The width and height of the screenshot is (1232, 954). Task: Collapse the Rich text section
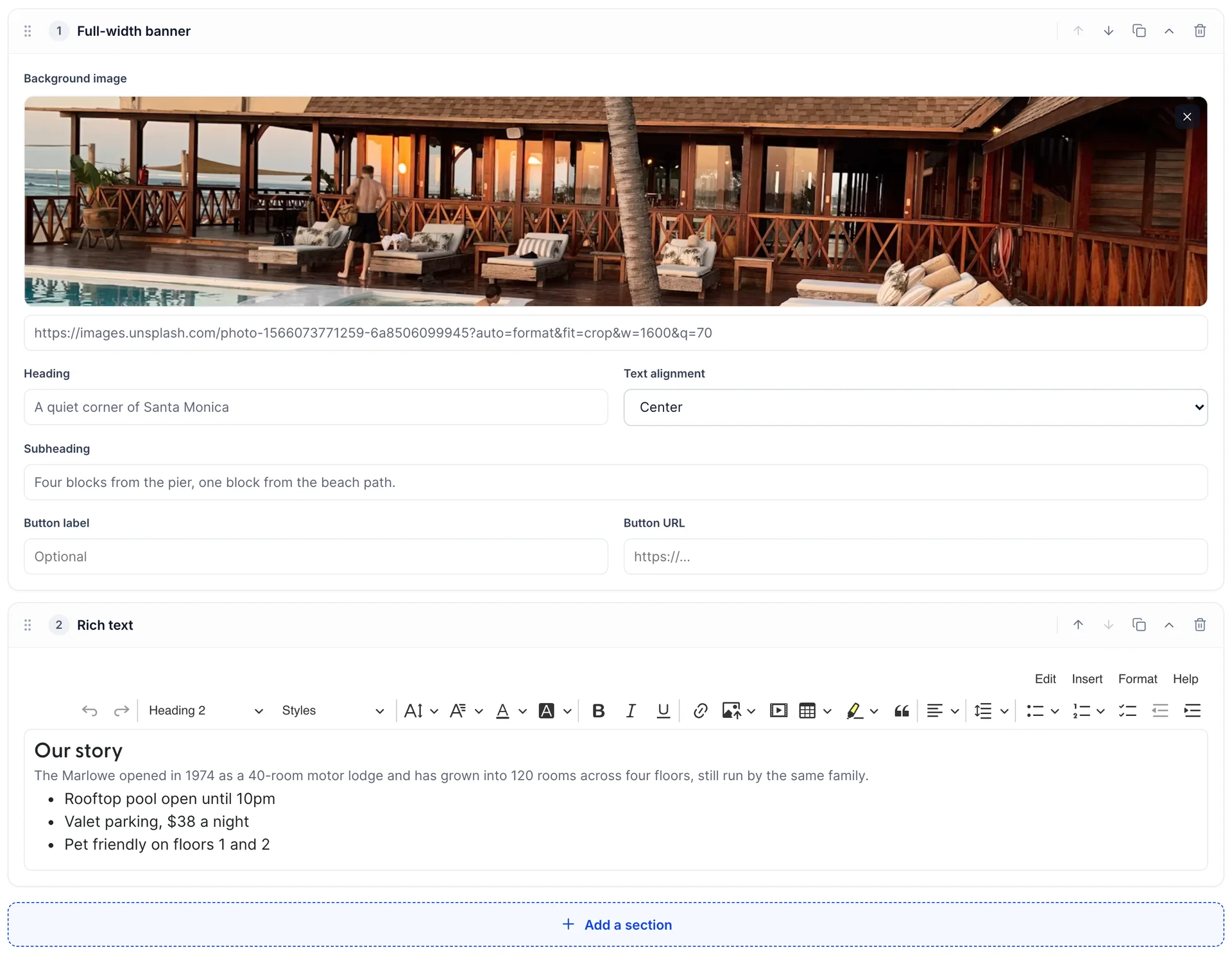click(x=1169, y=625)
